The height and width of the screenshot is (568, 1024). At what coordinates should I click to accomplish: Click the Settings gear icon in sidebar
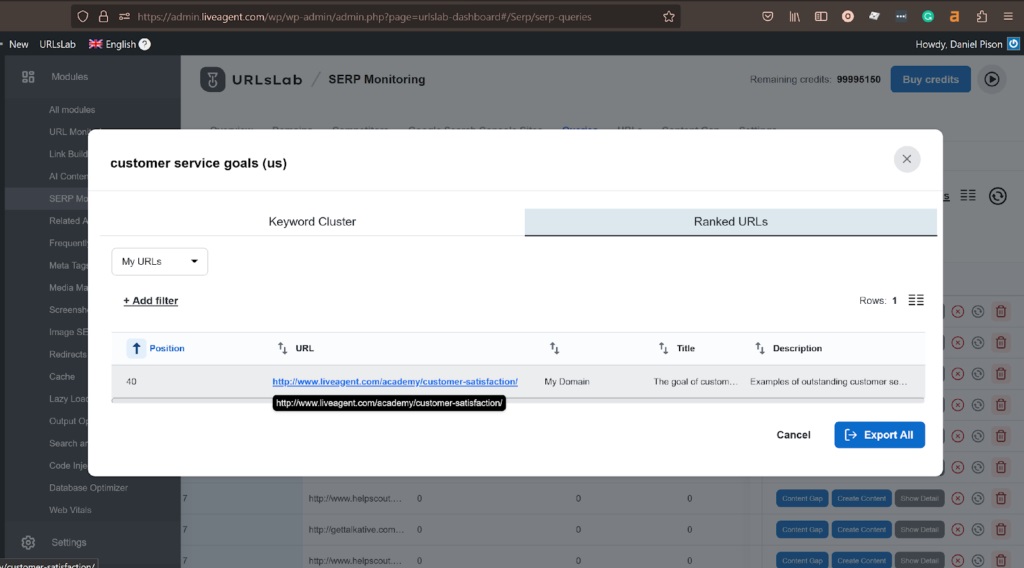(x=28, y=543)
